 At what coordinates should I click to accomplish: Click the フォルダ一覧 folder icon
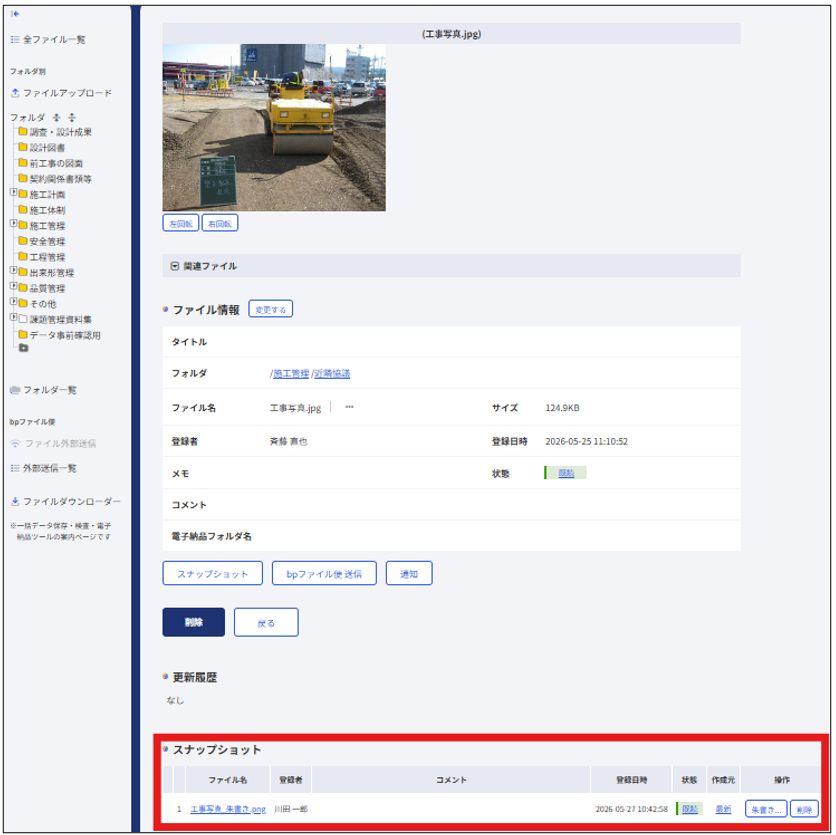pyautogui.click(x=15, y=390)
